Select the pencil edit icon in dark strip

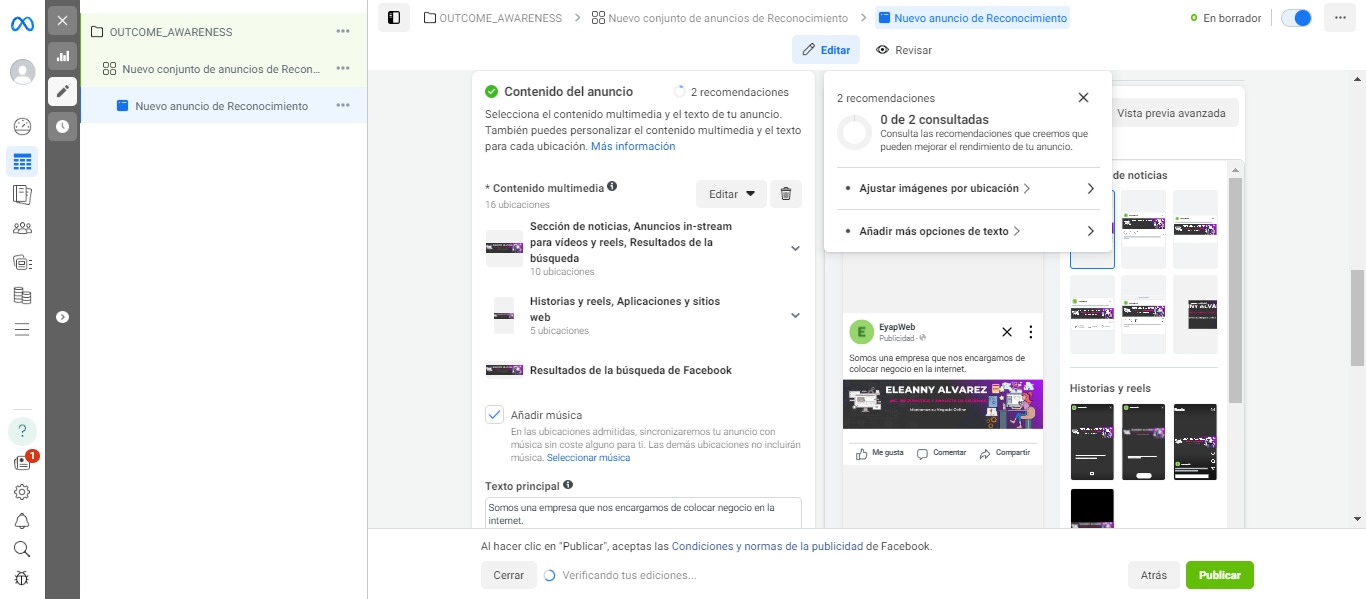point(62,91)
